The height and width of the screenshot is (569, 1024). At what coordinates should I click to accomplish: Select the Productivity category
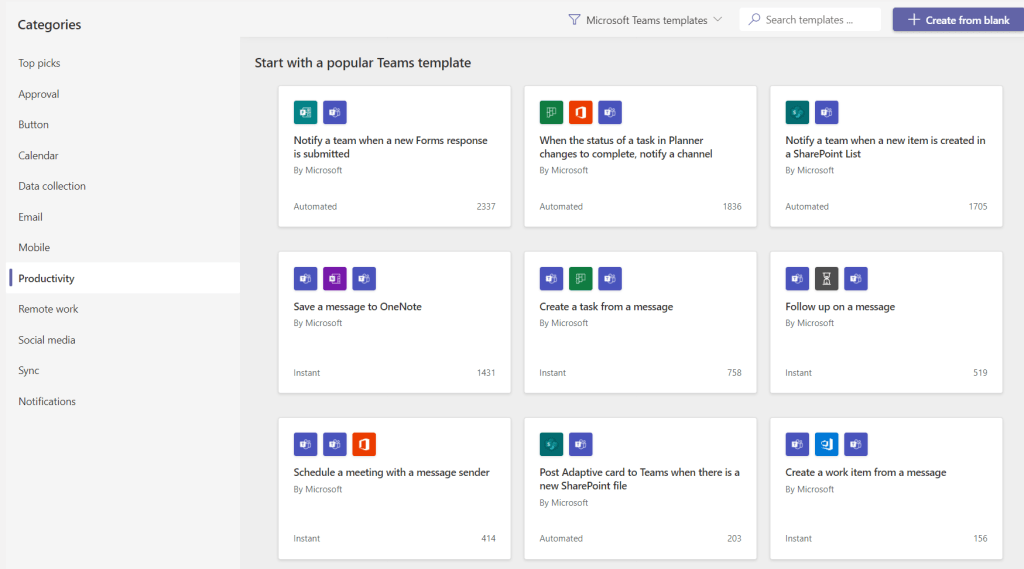click(46, 278)
